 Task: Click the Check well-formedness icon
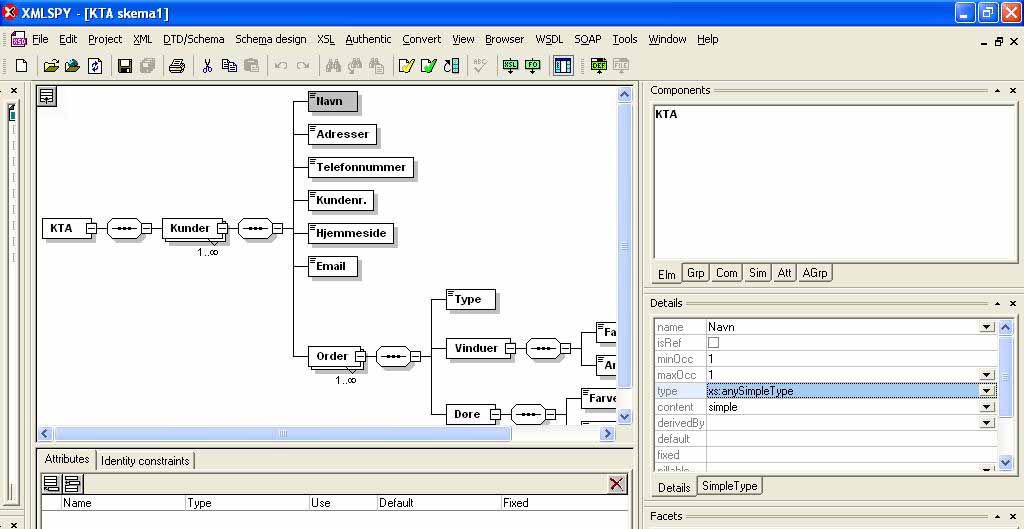tap(406, 66)
